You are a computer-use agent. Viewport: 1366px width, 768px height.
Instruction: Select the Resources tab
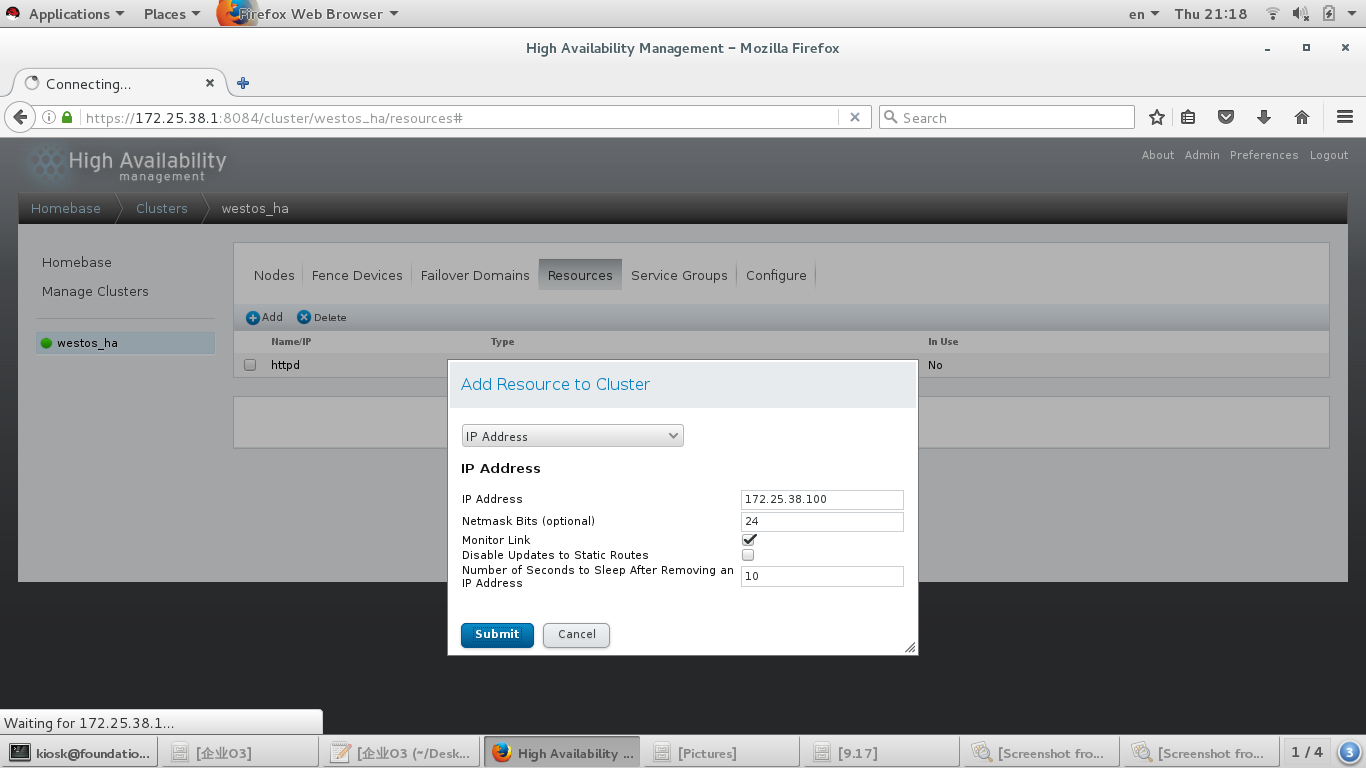[580, 275]
